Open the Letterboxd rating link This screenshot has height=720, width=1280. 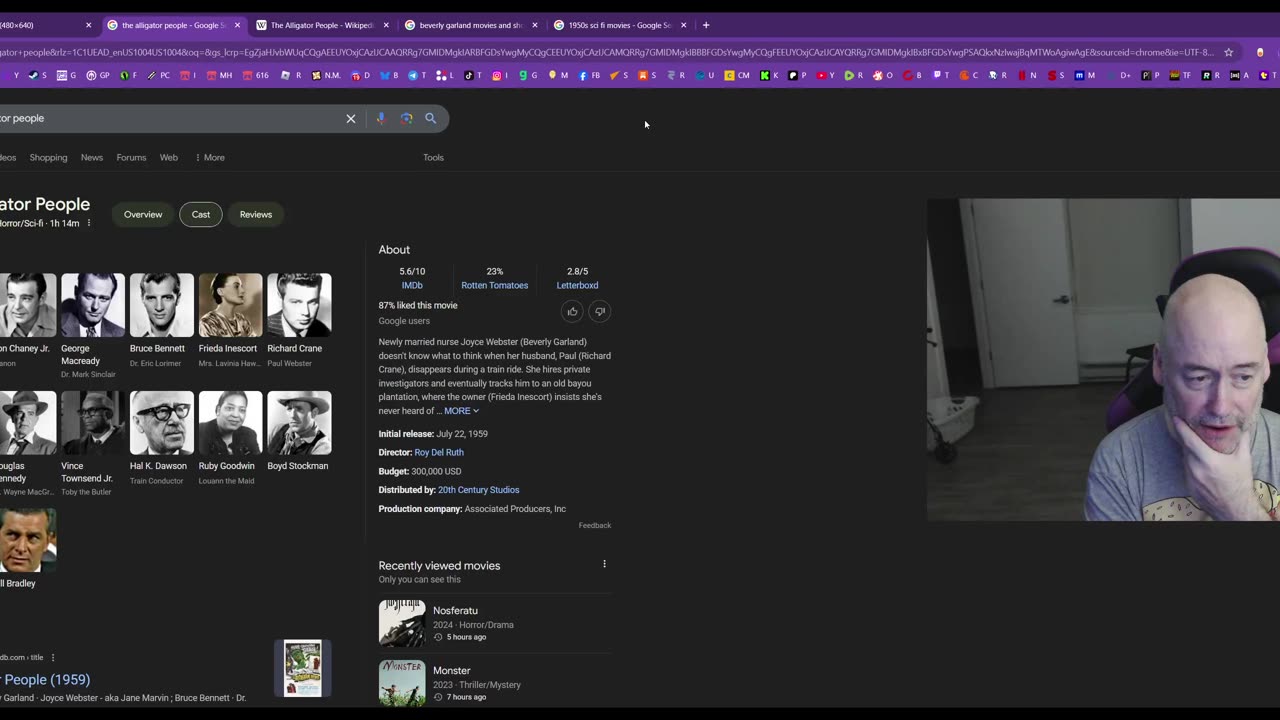coord(577,285)
